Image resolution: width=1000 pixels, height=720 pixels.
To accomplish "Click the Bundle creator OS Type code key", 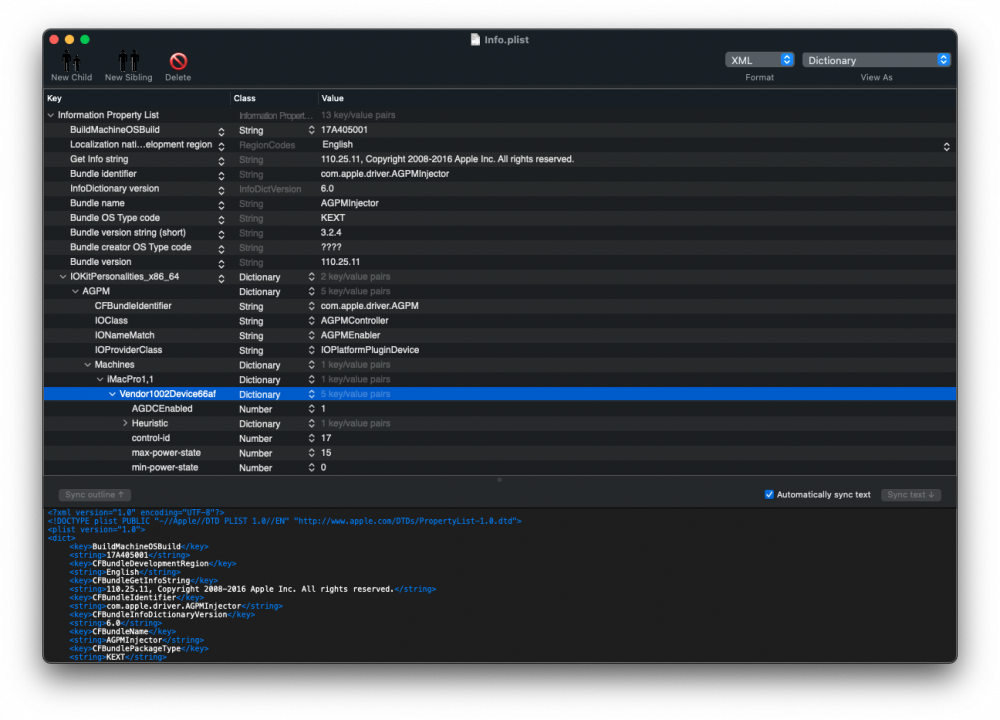I will click(x=131, y=247).
